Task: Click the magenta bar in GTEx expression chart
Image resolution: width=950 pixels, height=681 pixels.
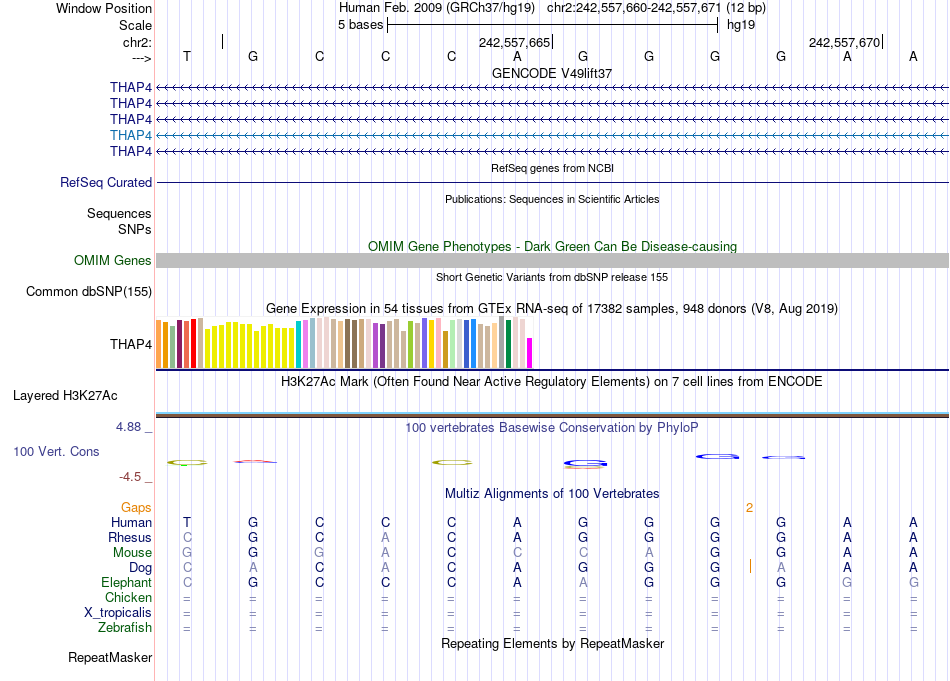Action: (530, 353)
